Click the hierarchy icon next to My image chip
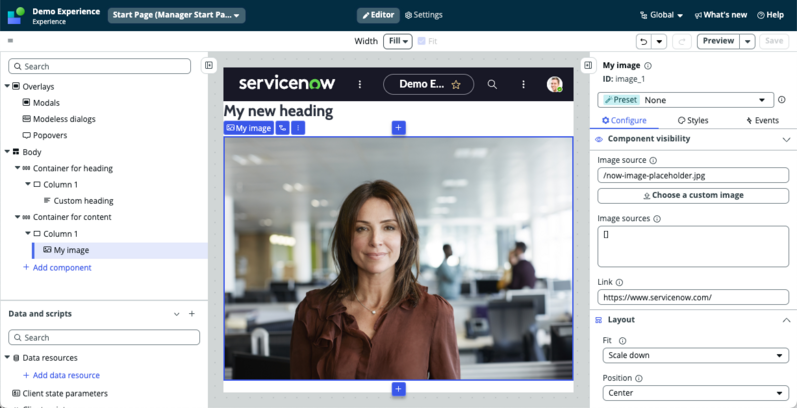The image size is (797, 408). [282, 128]
